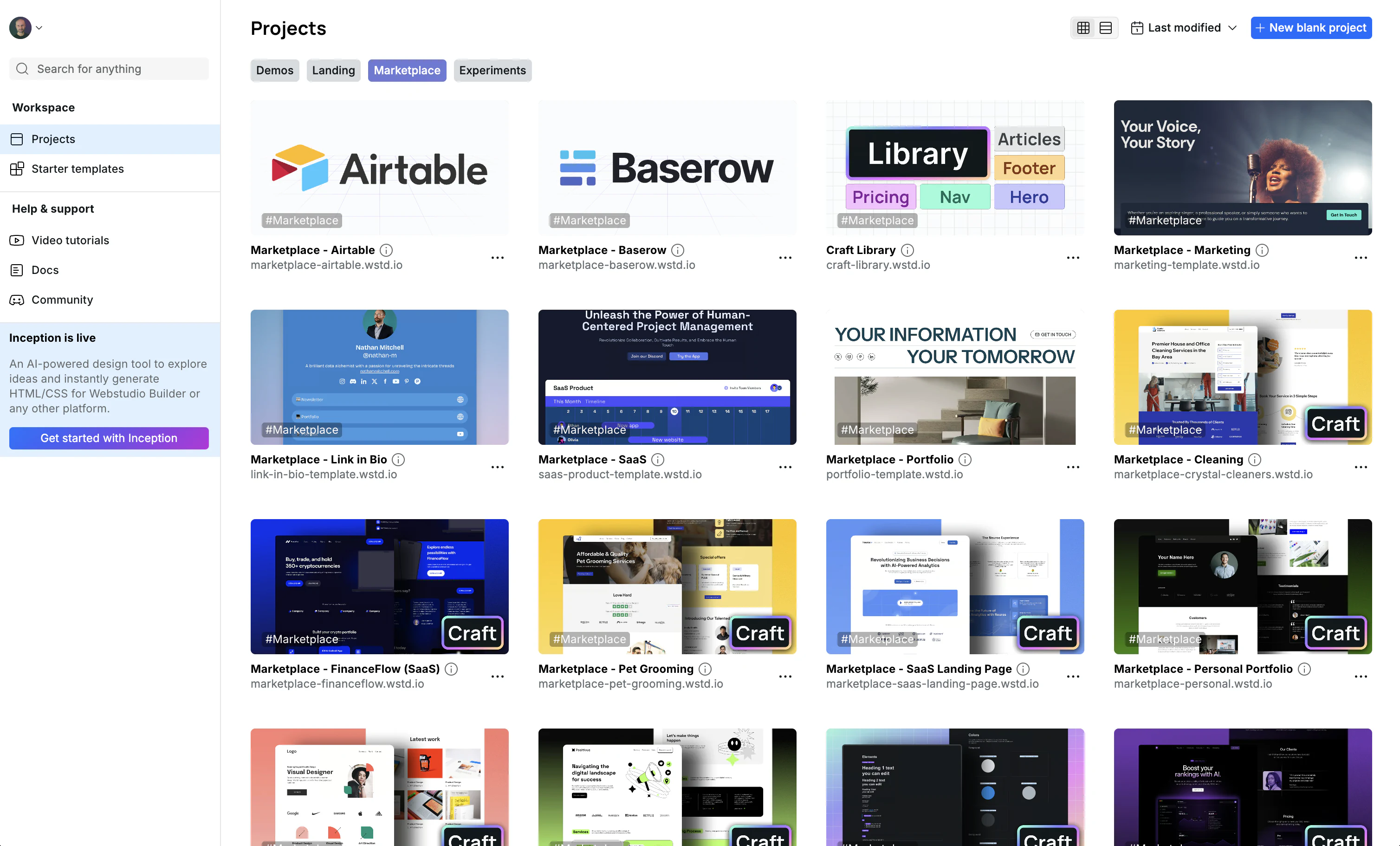Show info for Craft Library project
The image size is (1400, 846).
(x=907, y=250)
